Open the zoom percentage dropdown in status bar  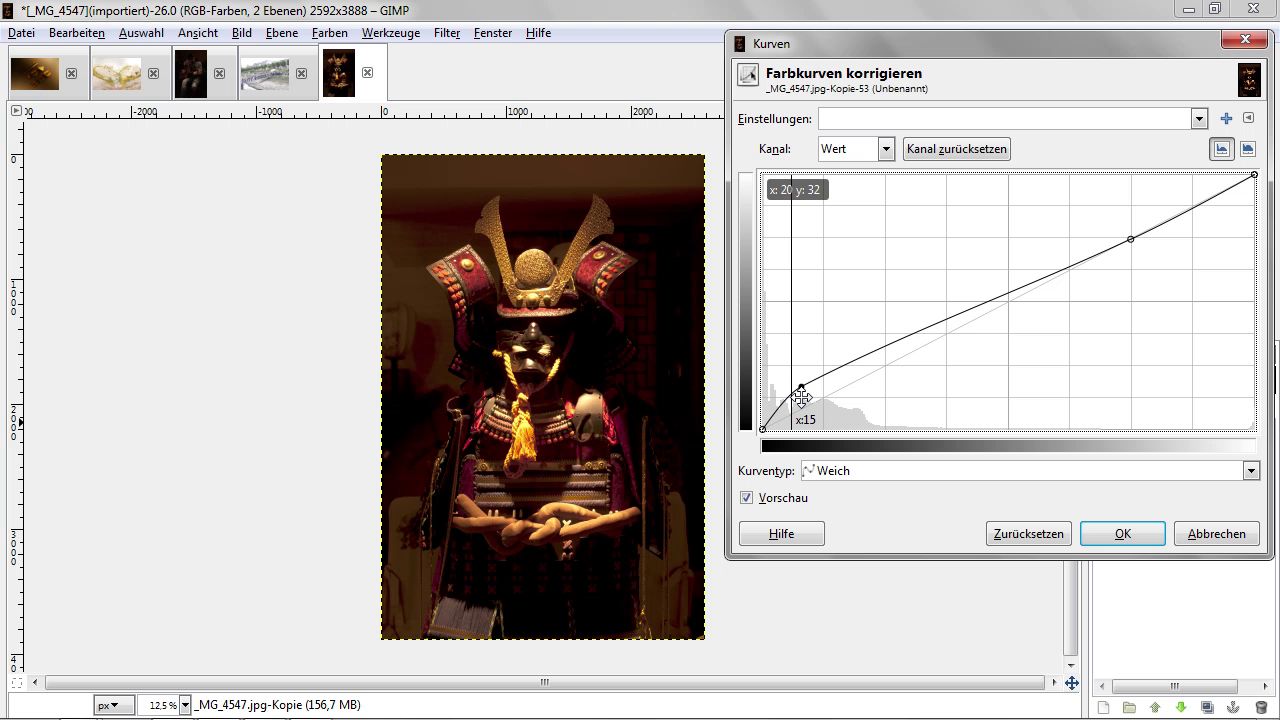click(185, 706)
